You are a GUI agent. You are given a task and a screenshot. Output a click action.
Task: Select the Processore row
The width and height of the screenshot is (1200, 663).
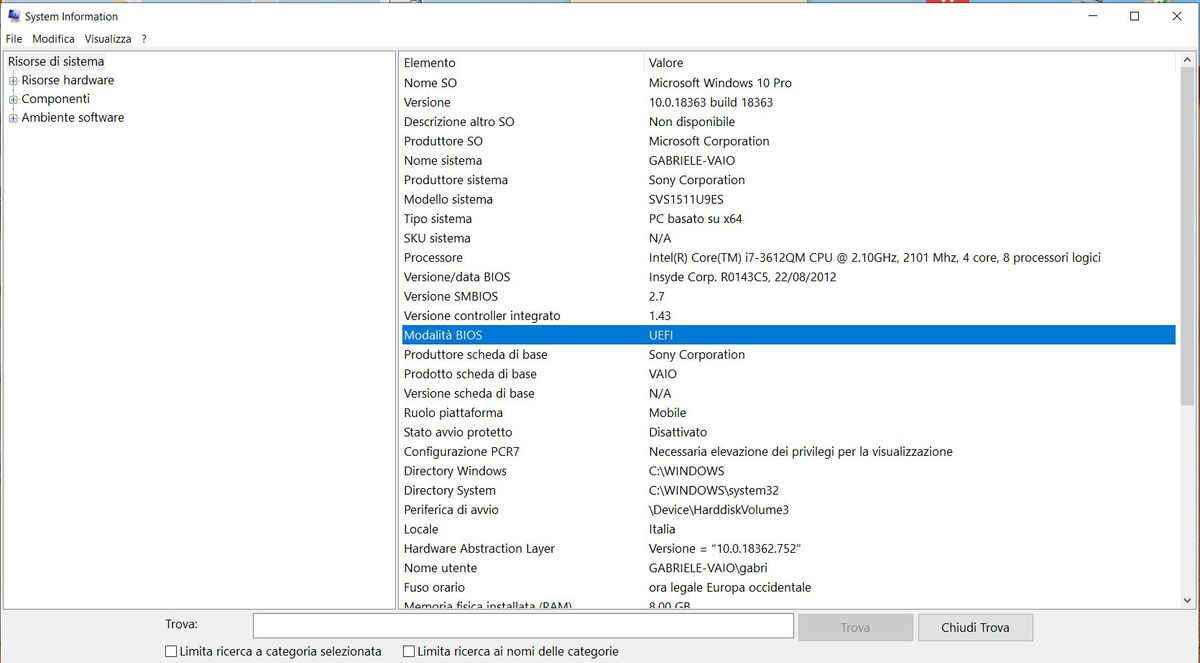tap(433, 258)
